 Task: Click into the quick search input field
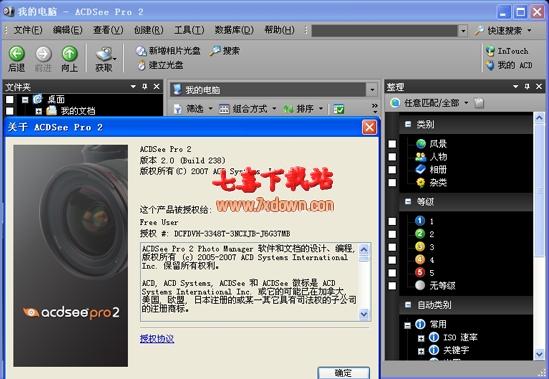click(384, 31)
